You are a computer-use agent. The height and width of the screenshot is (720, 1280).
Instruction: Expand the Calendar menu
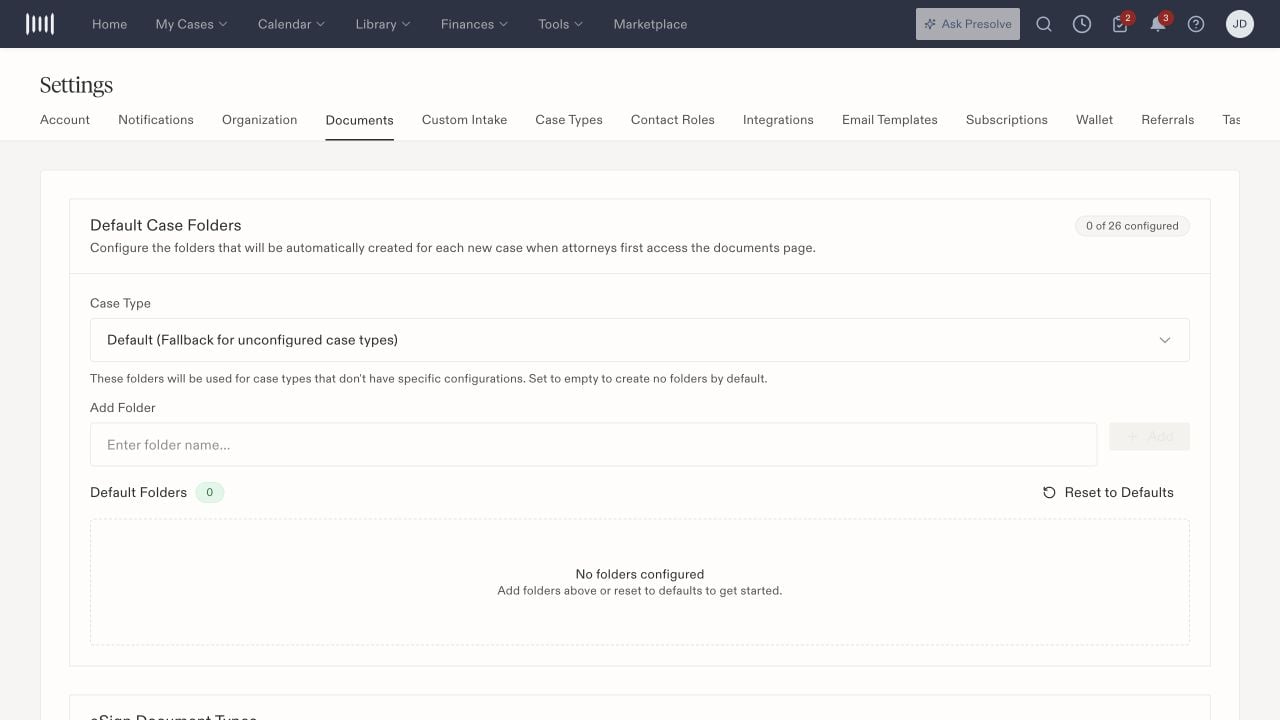291,24
